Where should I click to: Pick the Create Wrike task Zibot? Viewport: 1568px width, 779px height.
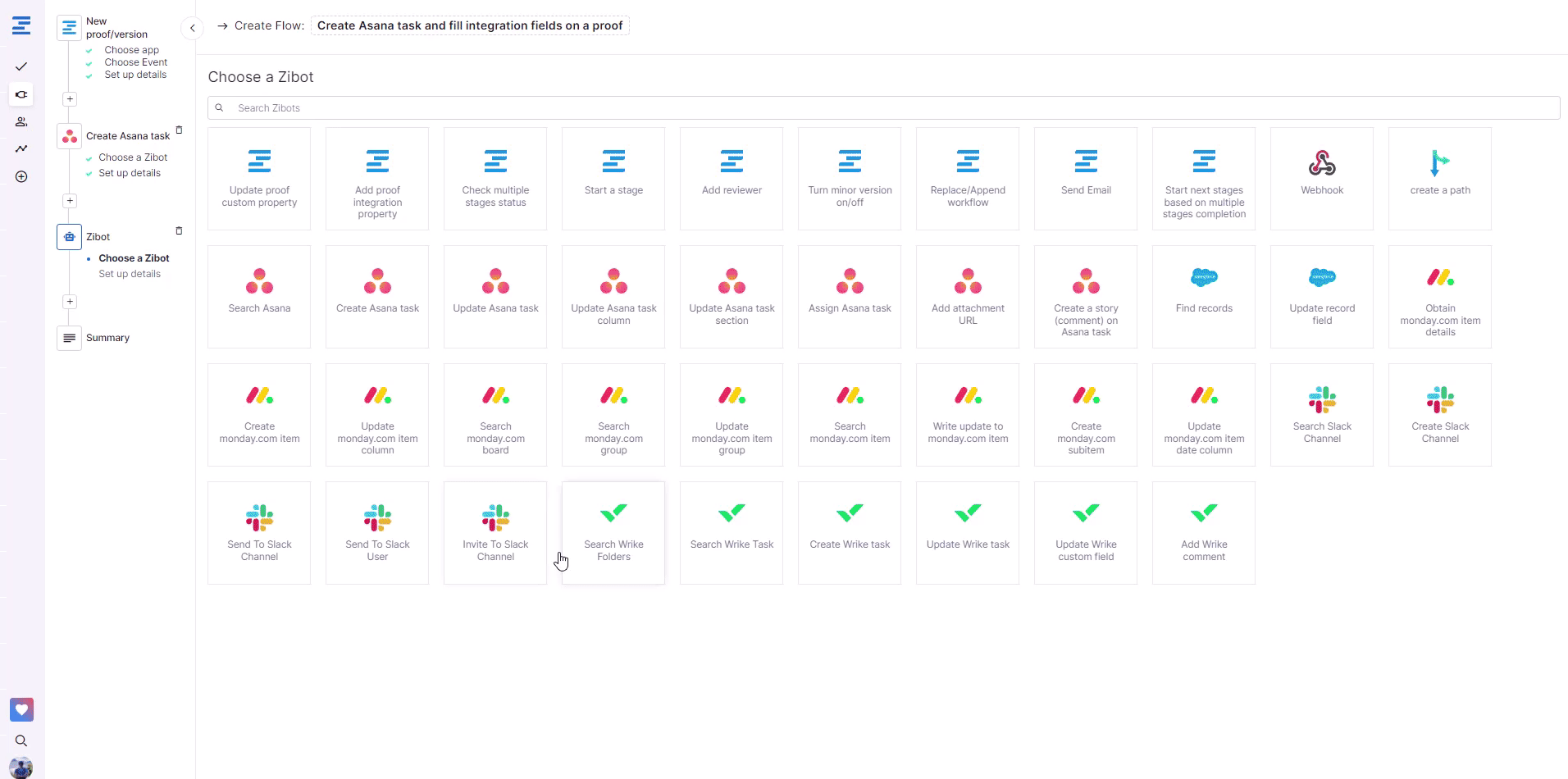850,533
